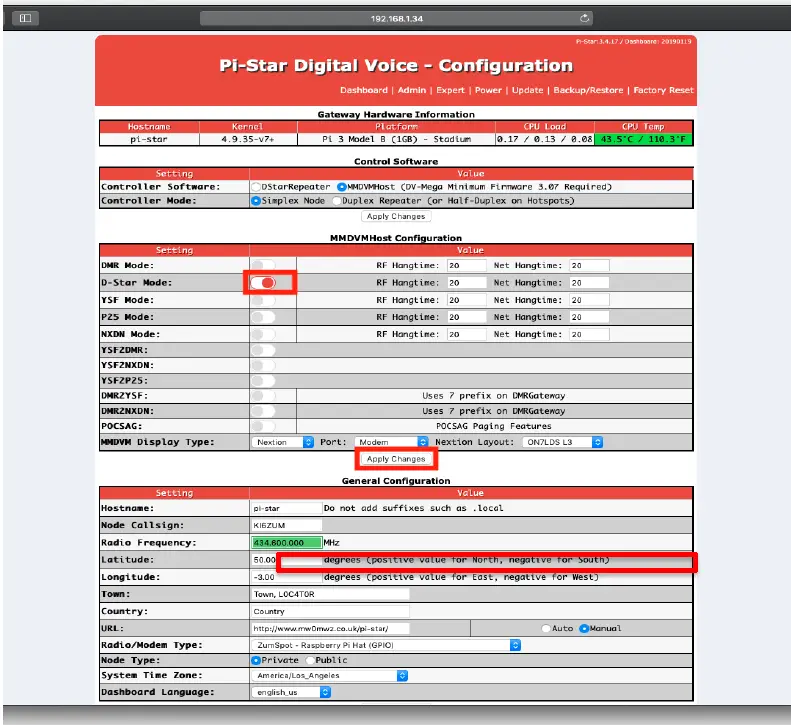Click DMR Mode Net Hangtime field

pos(589,265)
